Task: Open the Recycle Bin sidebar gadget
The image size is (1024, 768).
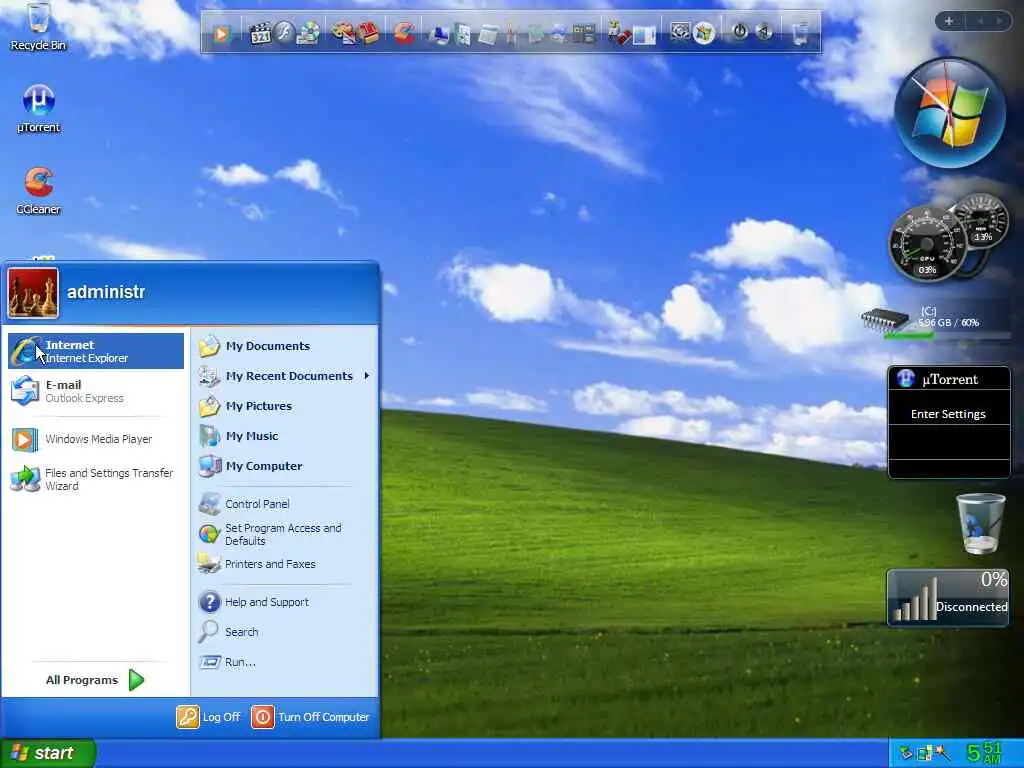Action: point(980,524)
